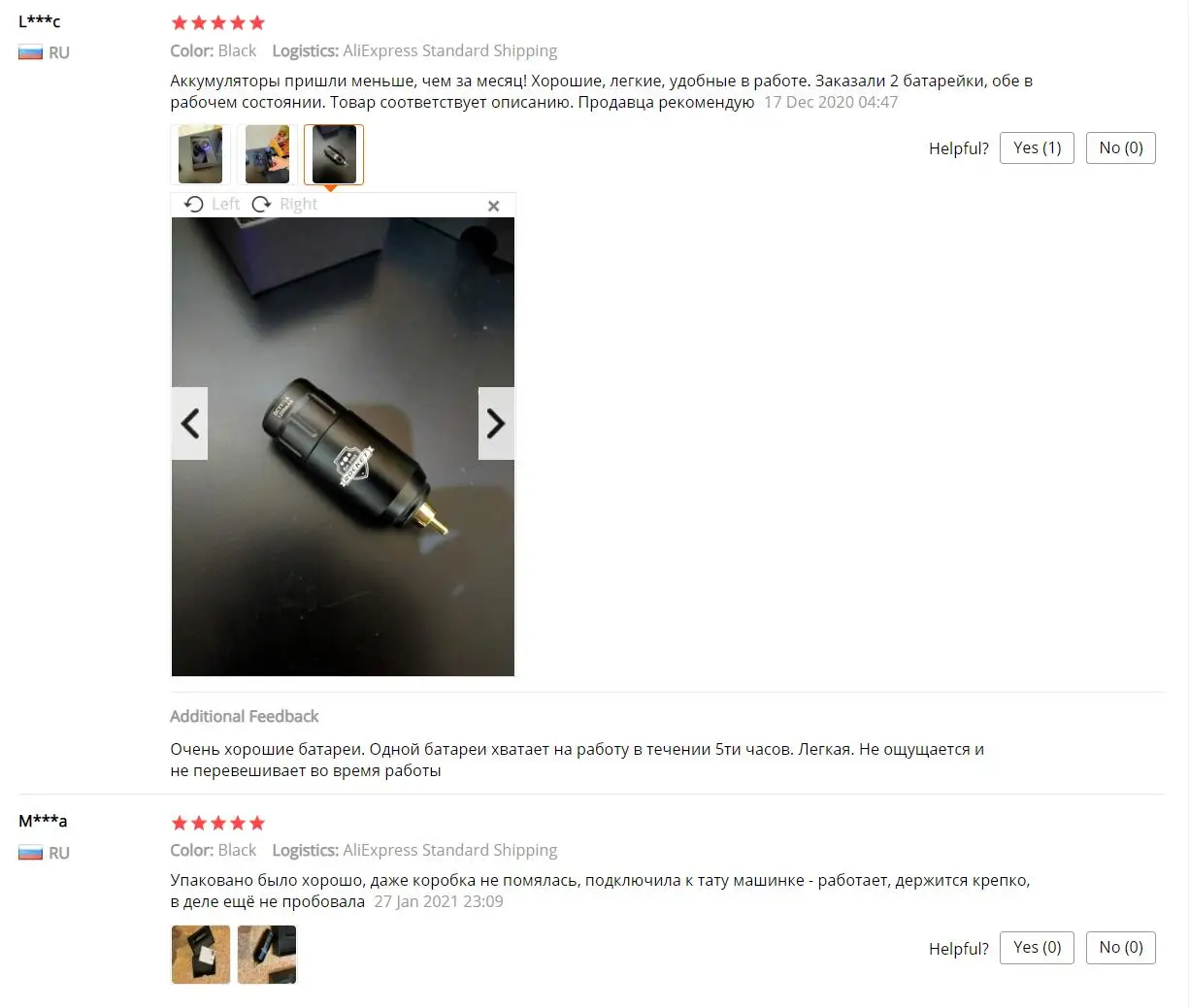
Task: Click reviewer name L***c
Action: (x=40, y=20)
